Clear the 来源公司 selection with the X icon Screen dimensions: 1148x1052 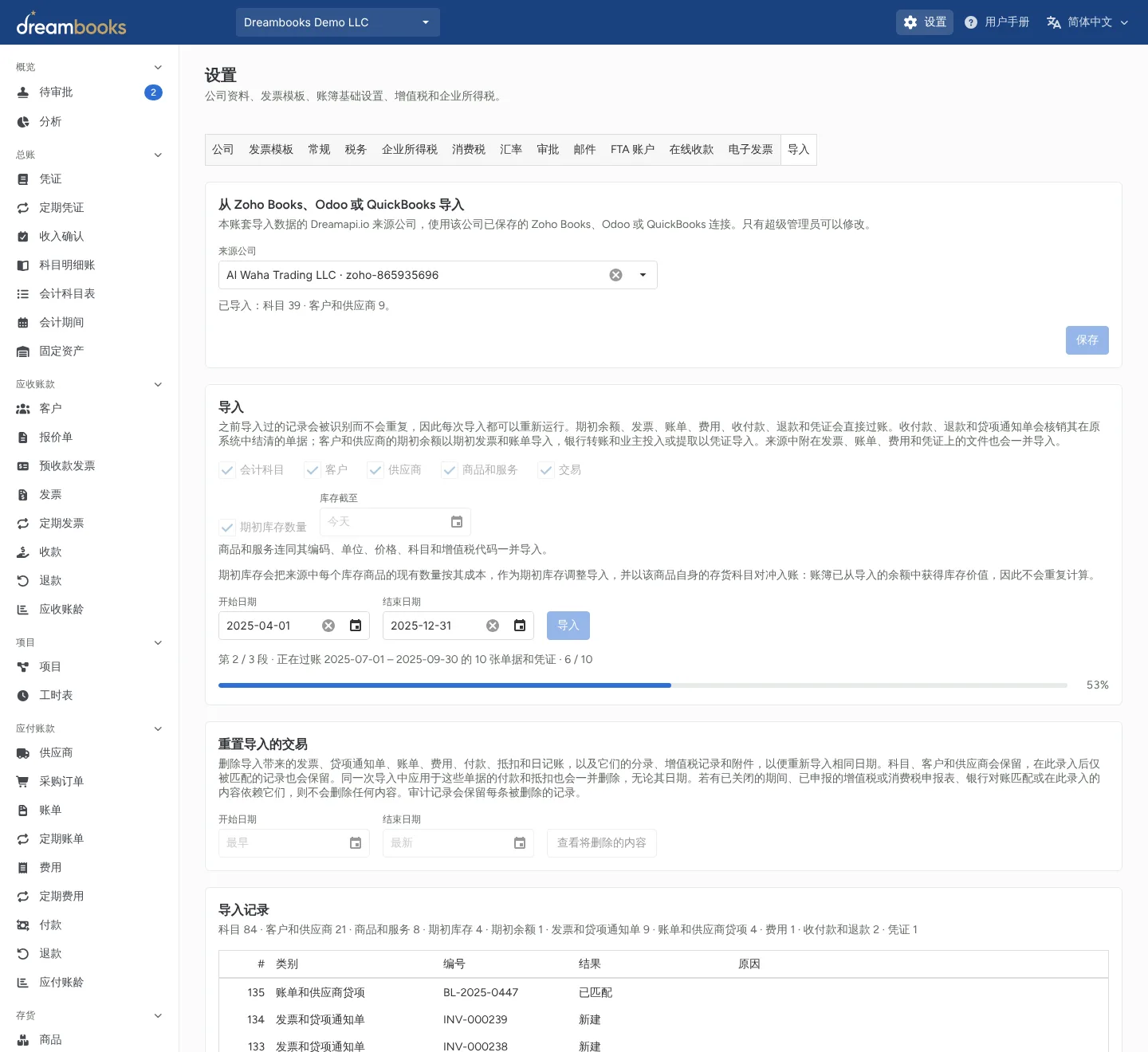616,275
